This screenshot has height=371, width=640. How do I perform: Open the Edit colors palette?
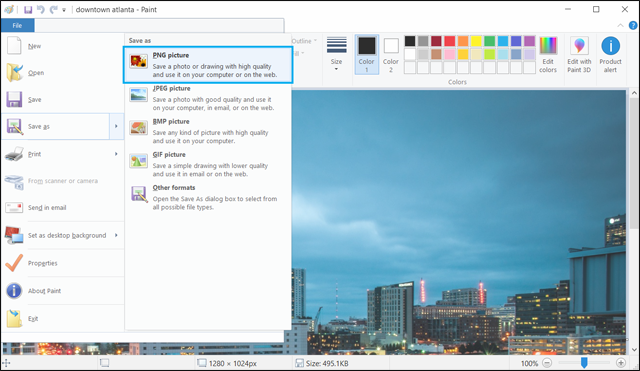(x=548, y=55)
